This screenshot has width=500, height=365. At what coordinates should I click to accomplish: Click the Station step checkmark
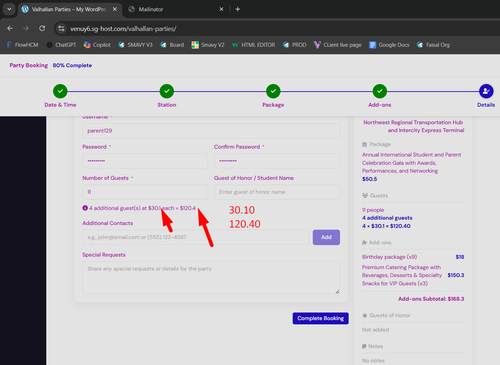[x=167, y=91]
